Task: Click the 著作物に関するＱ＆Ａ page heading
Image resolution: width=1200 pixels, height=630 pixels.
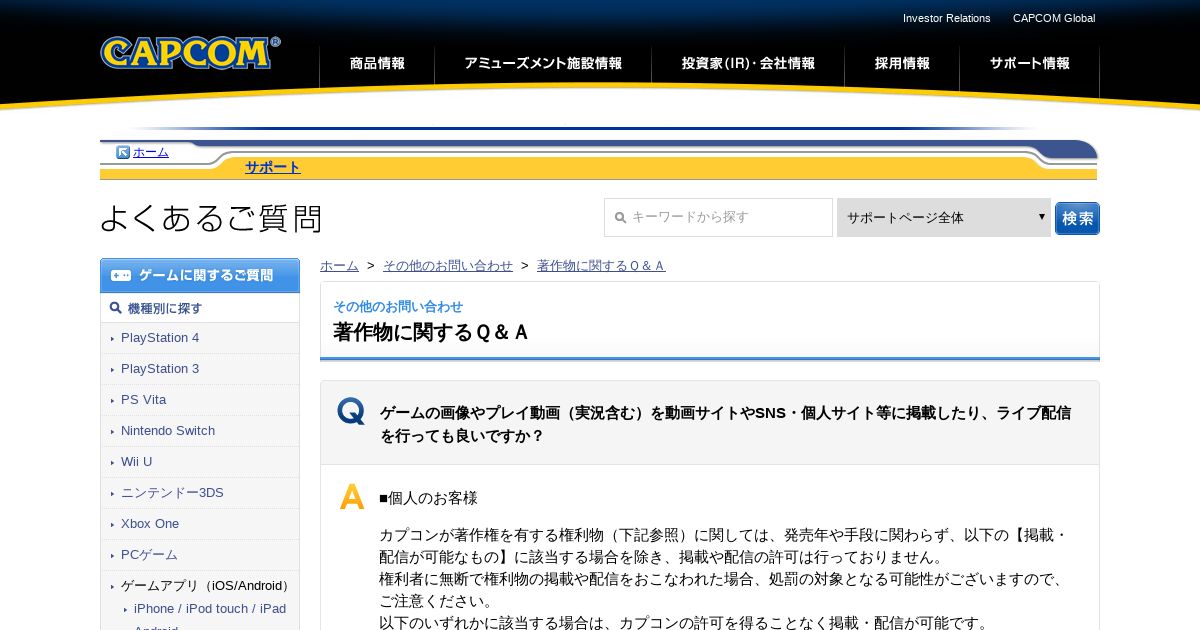Action: click(x=431, y=332)
